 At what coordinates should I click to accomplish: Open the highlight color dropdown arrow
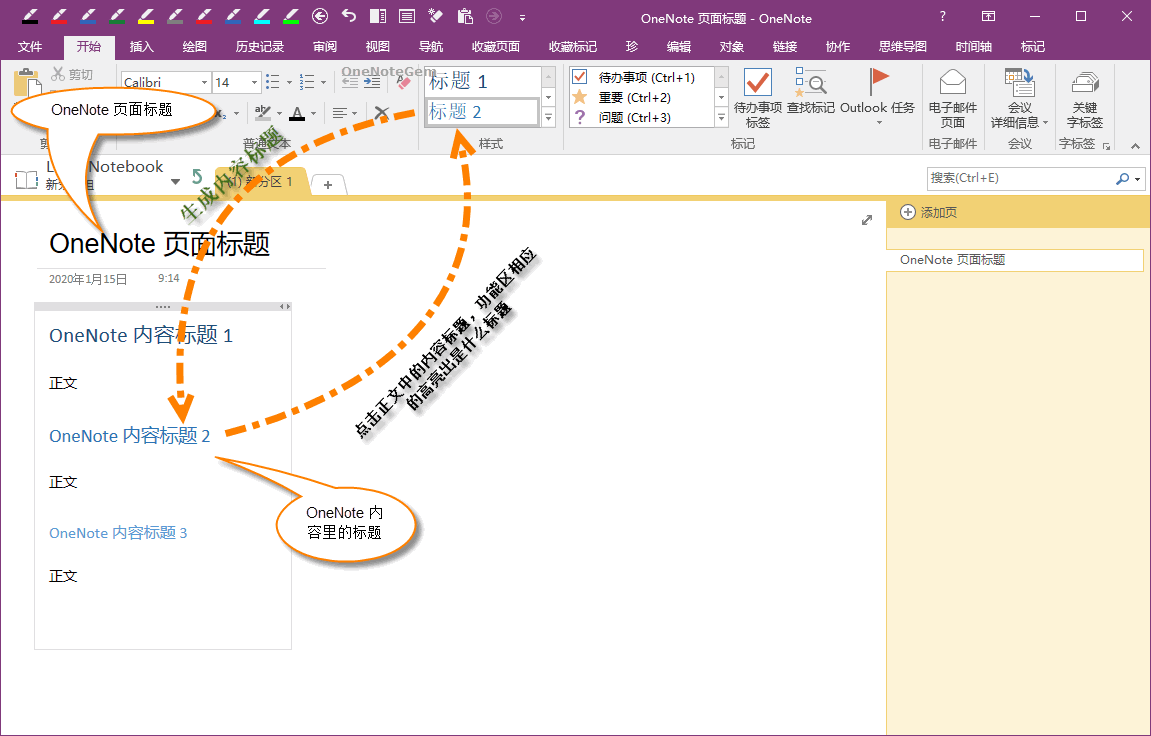coord(279,113)
